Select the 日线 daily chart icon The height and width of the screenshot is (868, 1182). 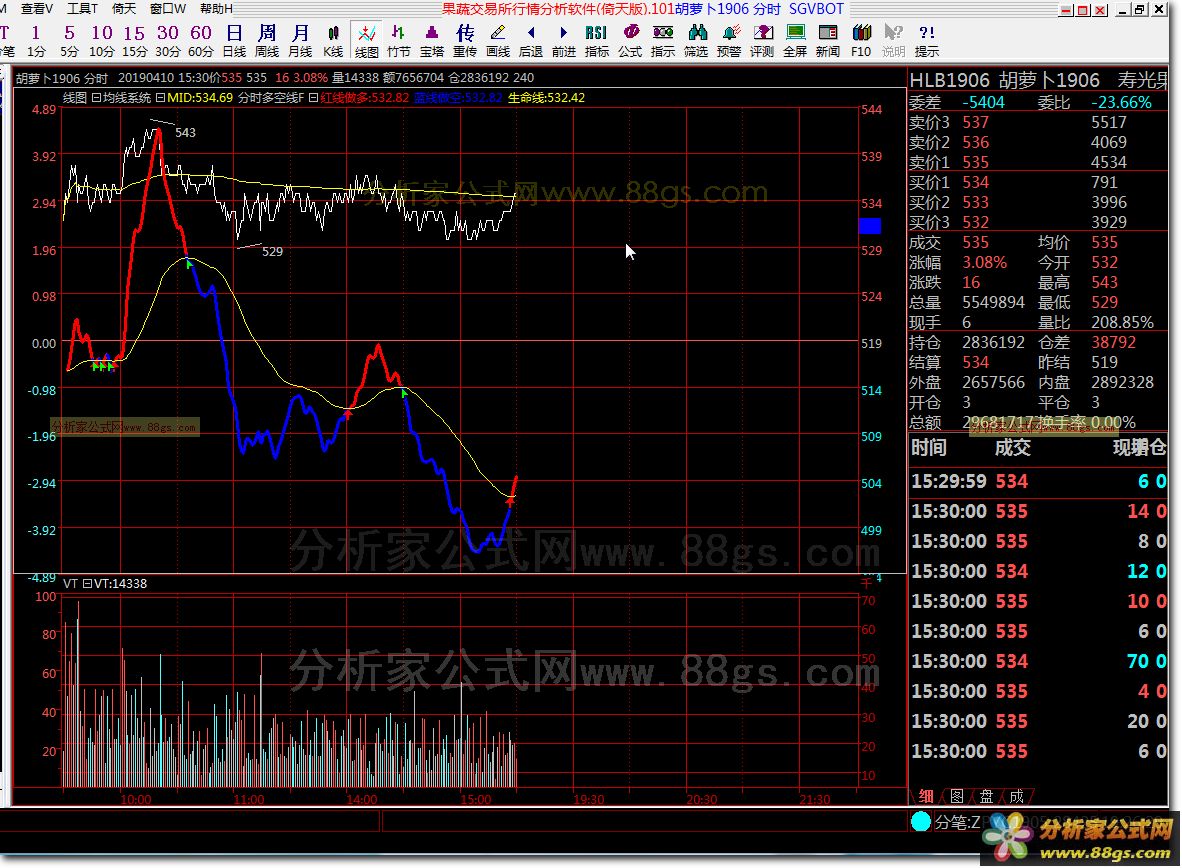click(234, 41)
